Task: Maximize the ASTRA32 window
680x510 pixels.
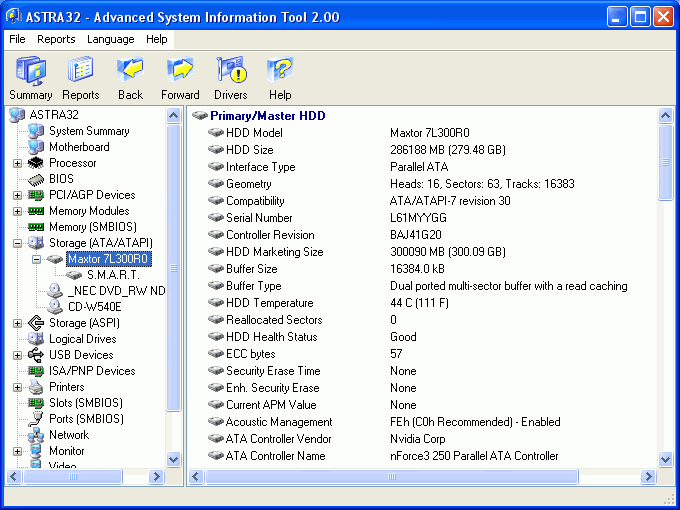Action: [x=640, y=17]
